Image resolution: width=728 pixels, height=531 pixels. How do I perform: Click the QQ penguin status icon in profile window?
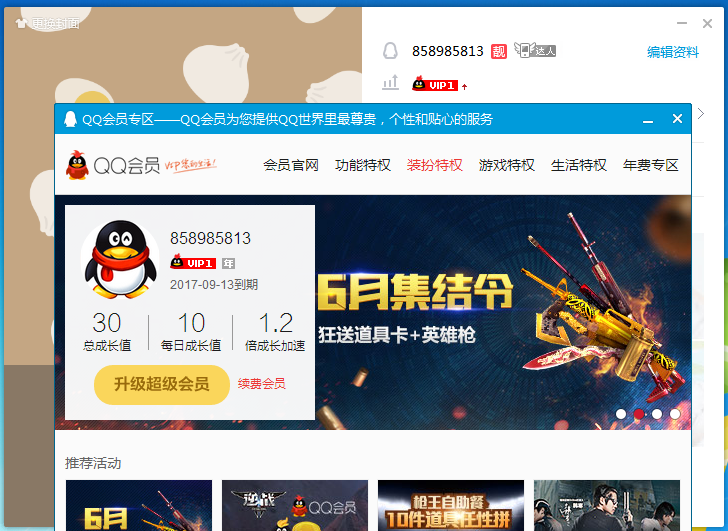click(390, 51)
